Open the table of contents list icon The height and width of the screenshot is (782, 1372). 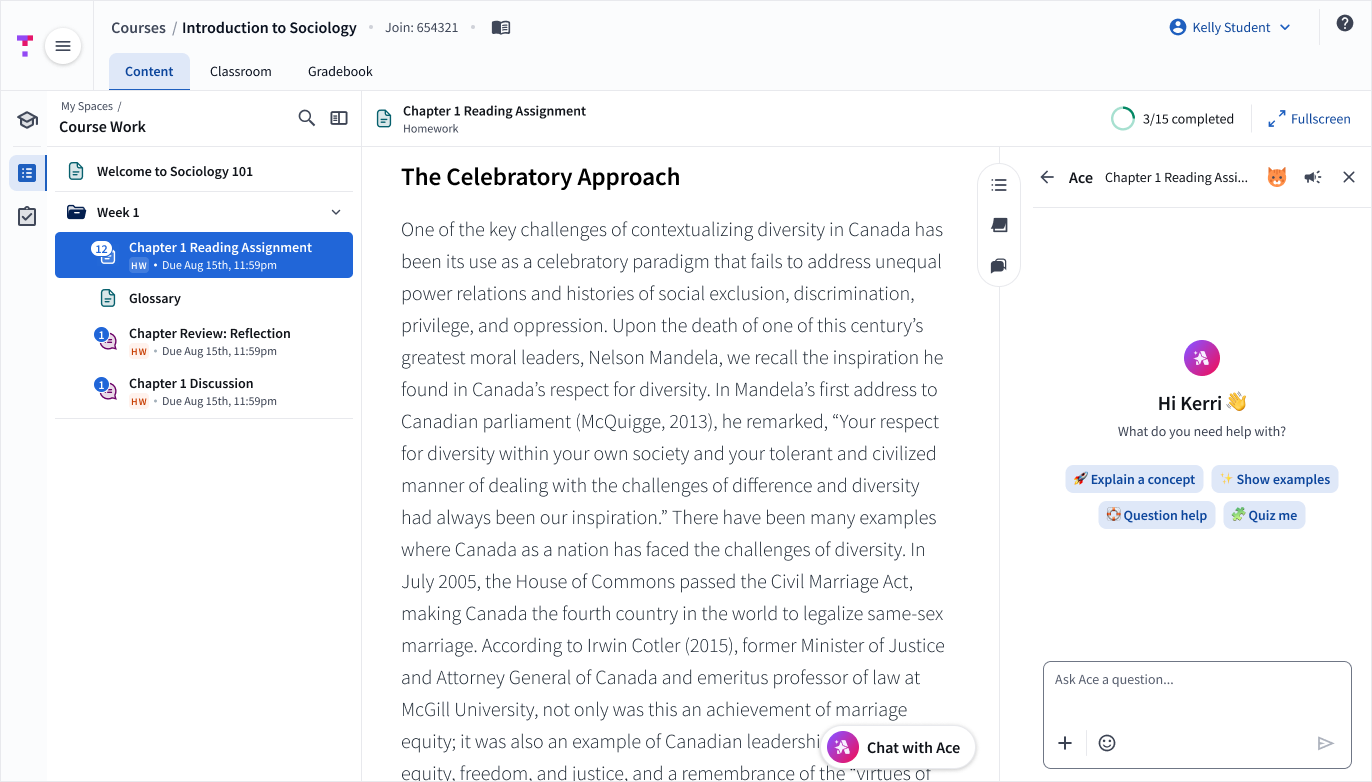[x=998, y=185]
